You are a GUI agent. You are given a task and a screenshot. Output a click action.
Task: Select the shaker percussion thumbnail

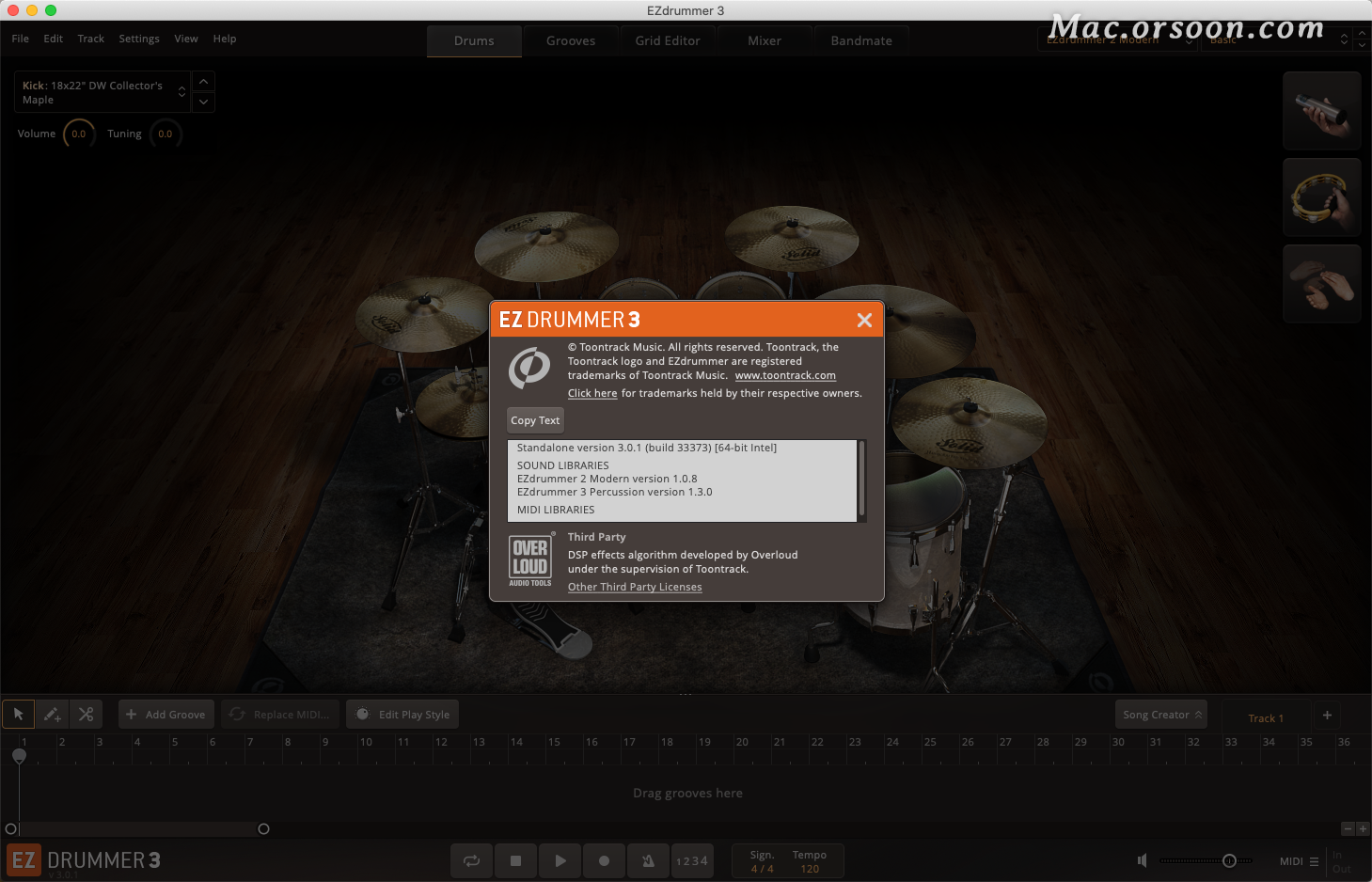point(1322,111)
